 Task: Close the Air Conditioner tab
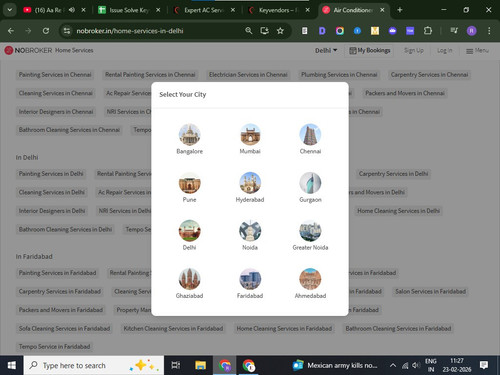pyautogui.click(x=382, y=10)
